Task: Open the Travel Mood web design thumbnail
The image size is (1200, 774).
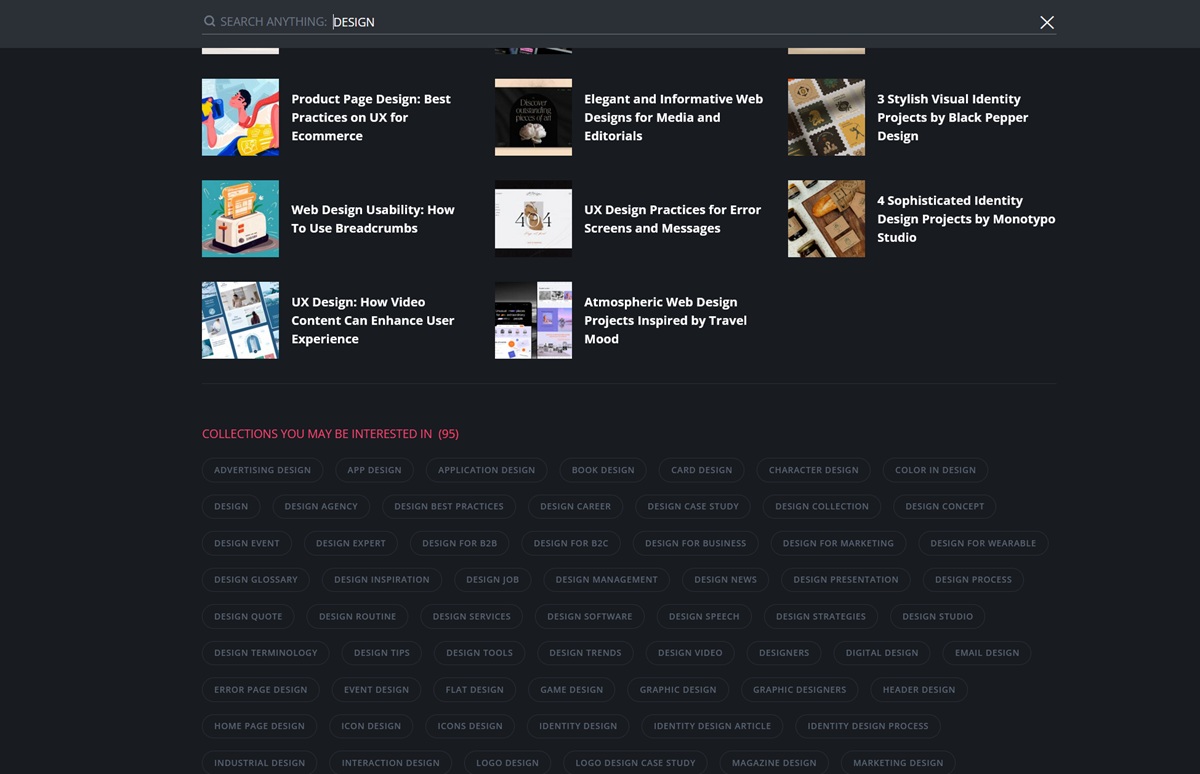Action: coord(533,320)
